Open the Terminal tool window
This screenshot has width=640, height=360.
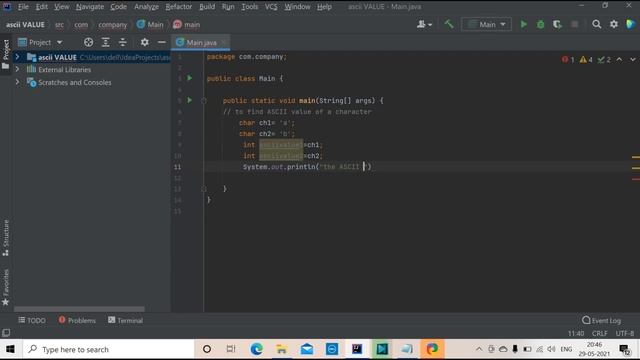coord(125,320)
